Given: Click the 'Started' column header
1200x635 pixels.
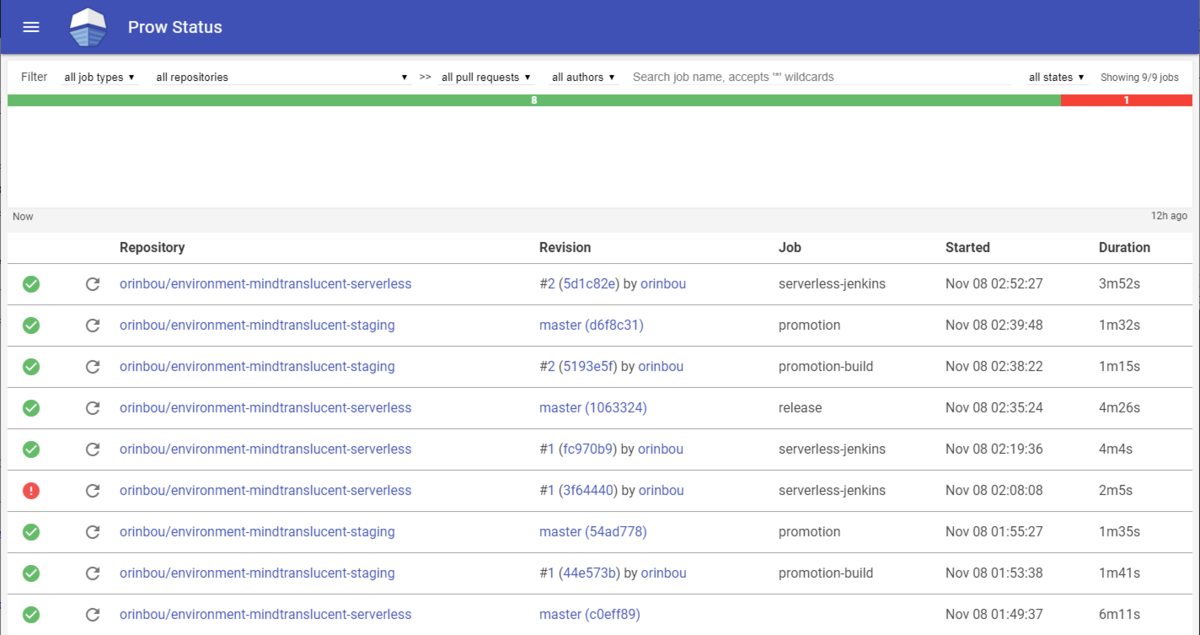Looking at the screenshot, I should pyautogui.click(x=968, y=247).
